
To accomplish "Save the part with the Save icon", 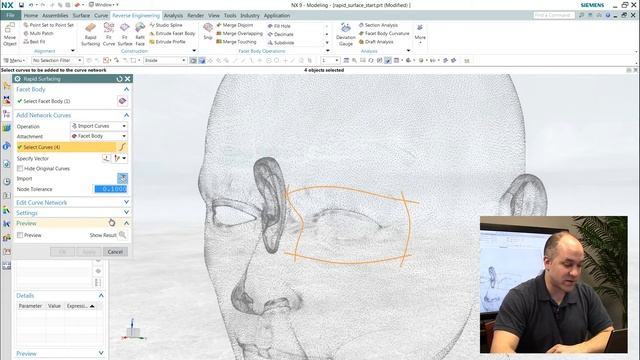I will point(21,5).
